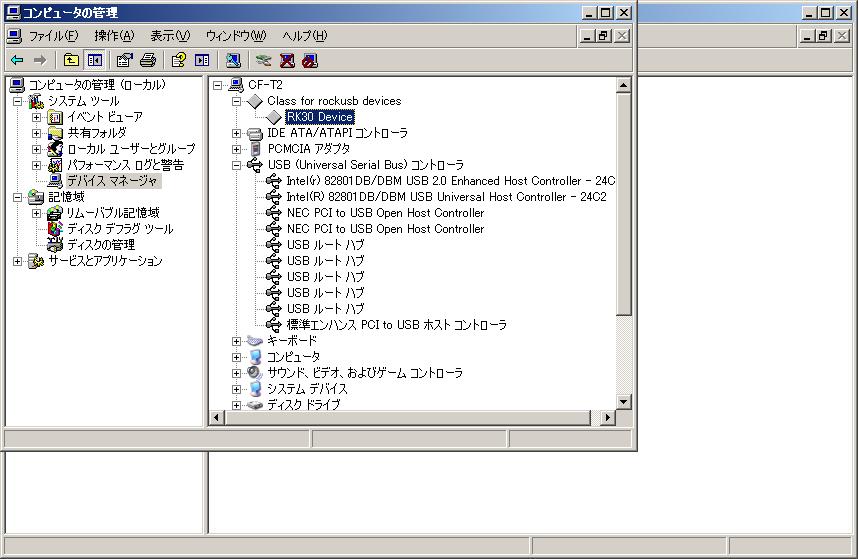Minimize the inner MMC child window
This screenshot has width=858, height=559.
[587, 36]
